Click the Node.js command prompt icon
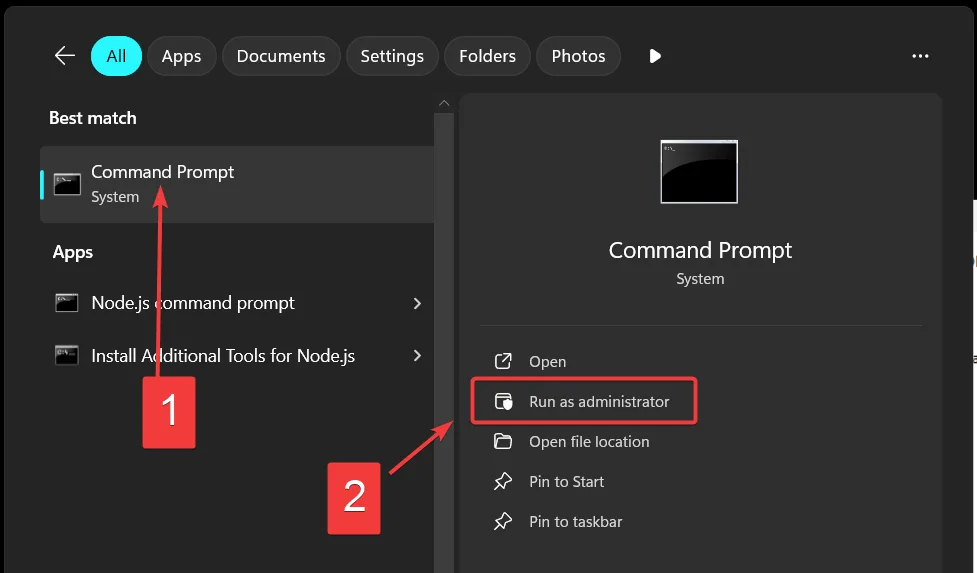 click(67, 303)
